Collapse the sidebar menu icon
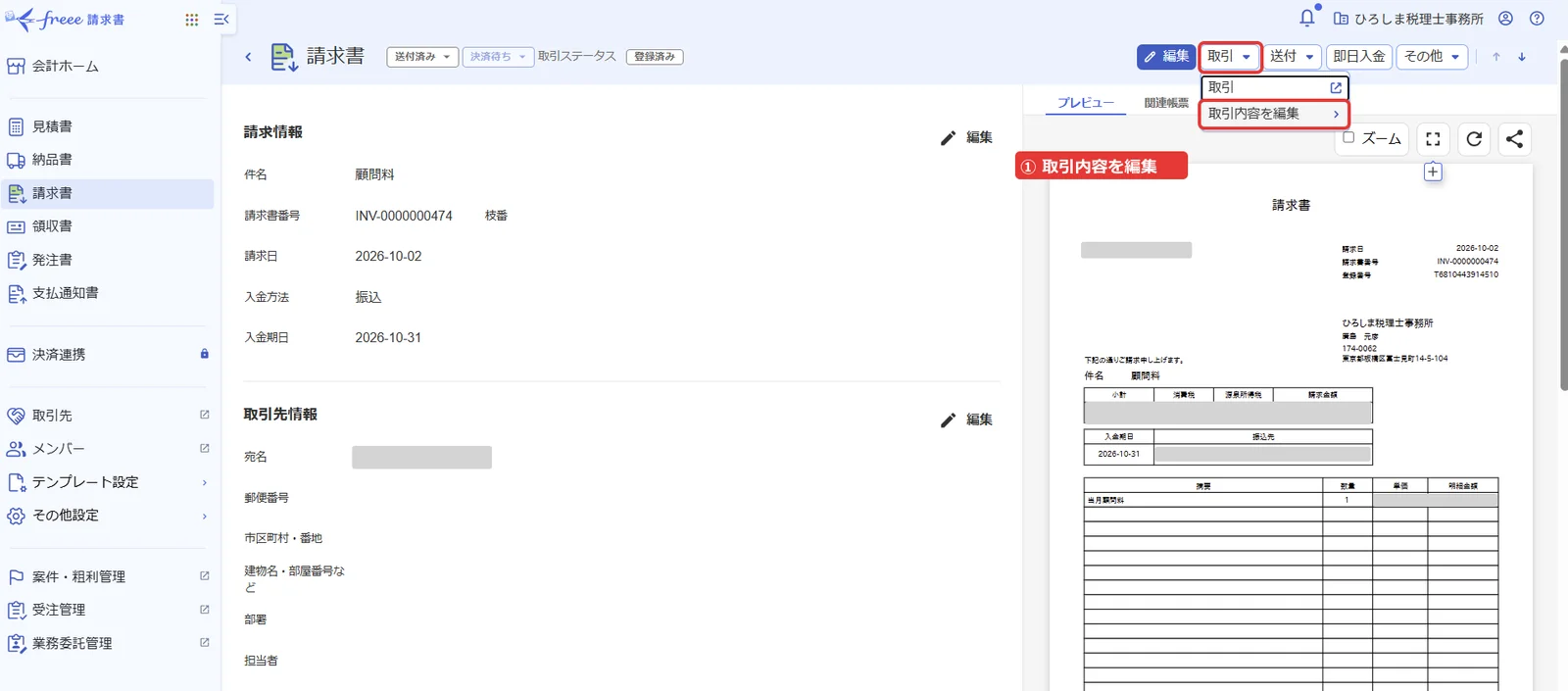1568x691 pixels. point(221,20)
